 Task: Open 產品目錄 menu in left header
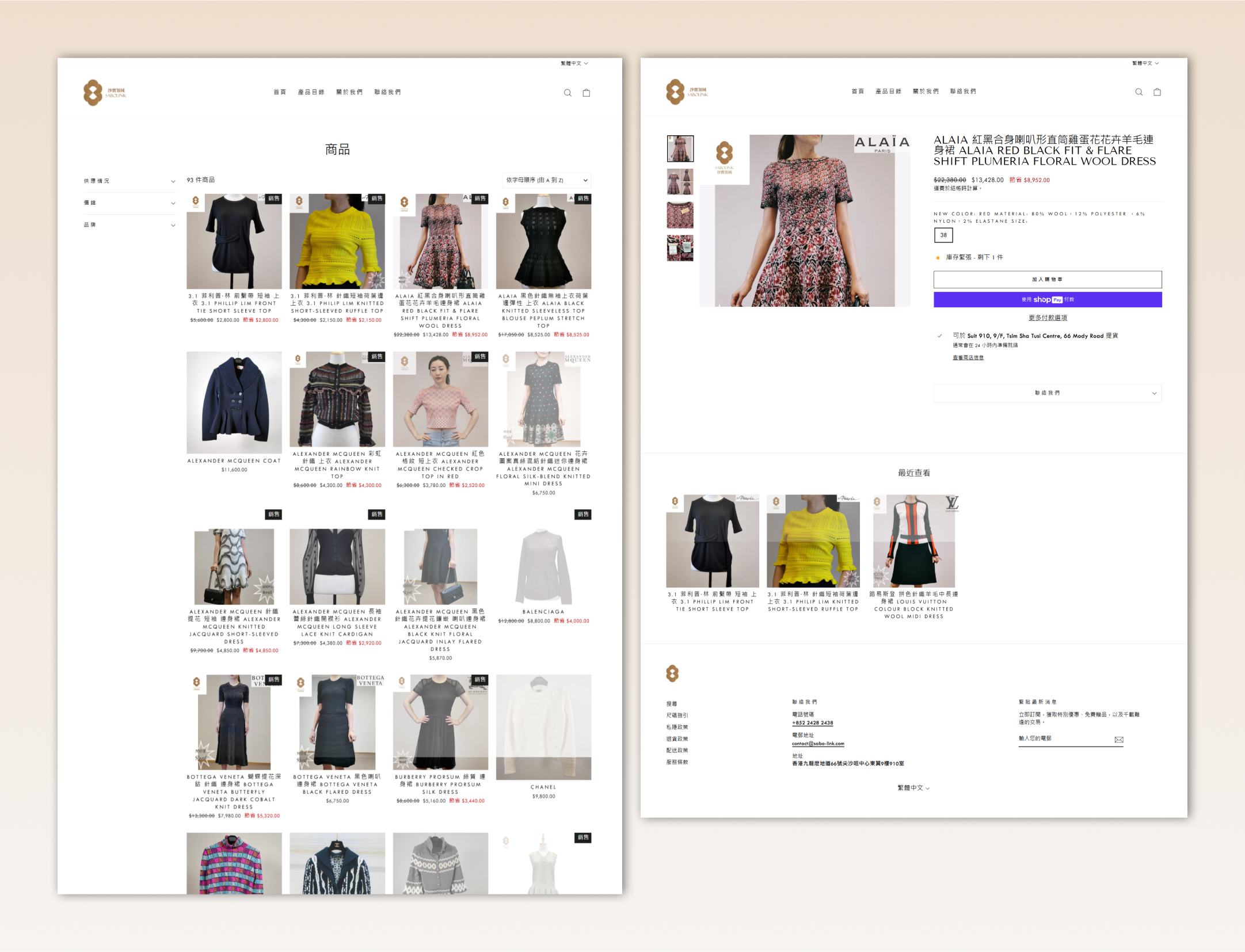[311, 92]
